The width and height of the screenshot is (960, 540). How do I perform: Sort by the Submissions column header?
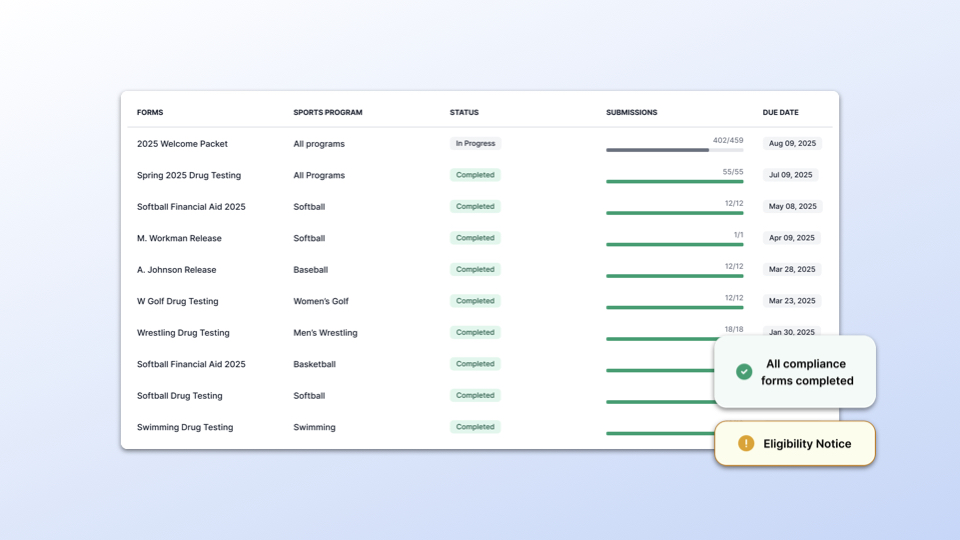click(x=631, y=112)
